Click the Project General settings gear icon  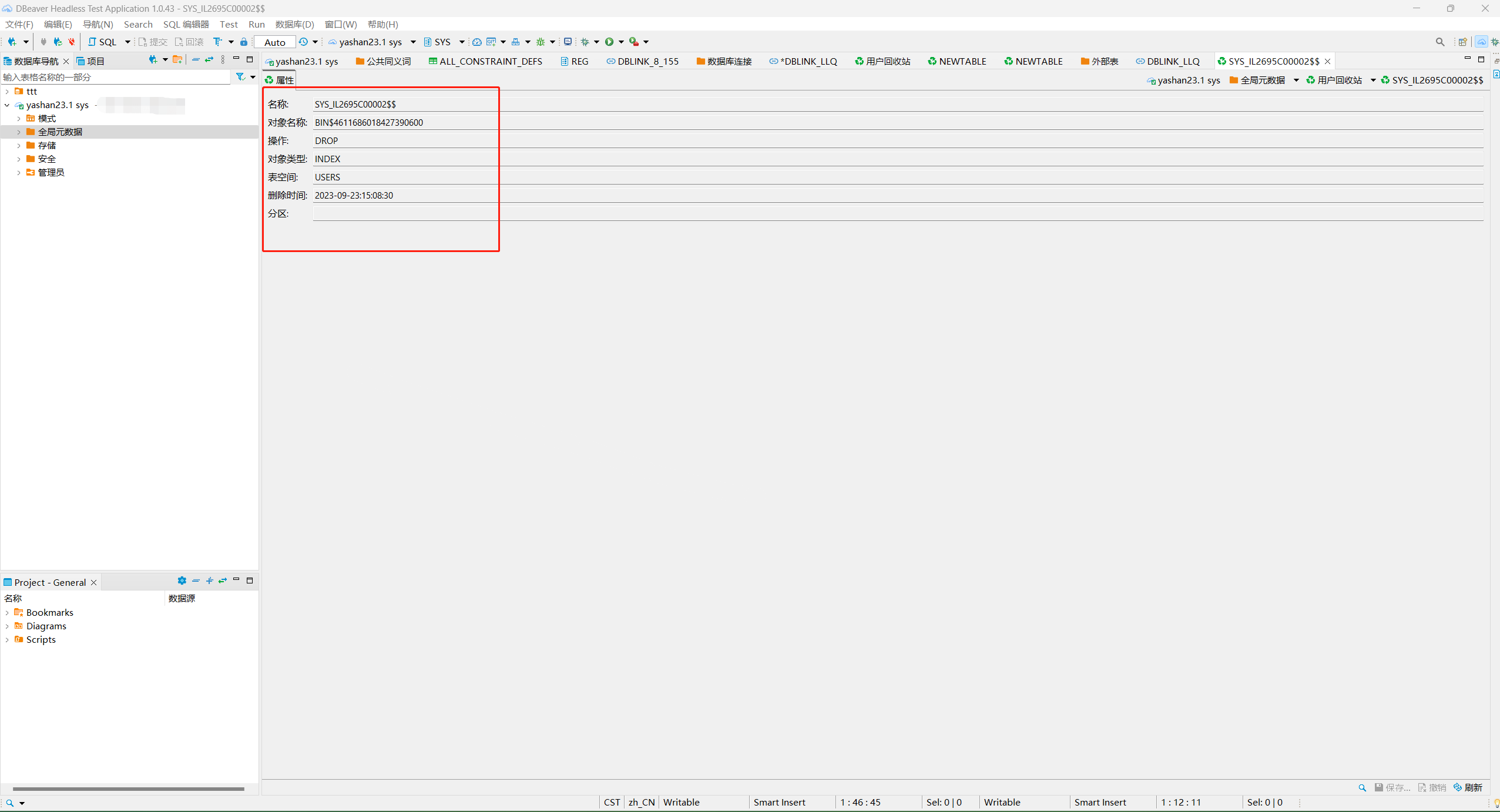(x=182, y=581)
